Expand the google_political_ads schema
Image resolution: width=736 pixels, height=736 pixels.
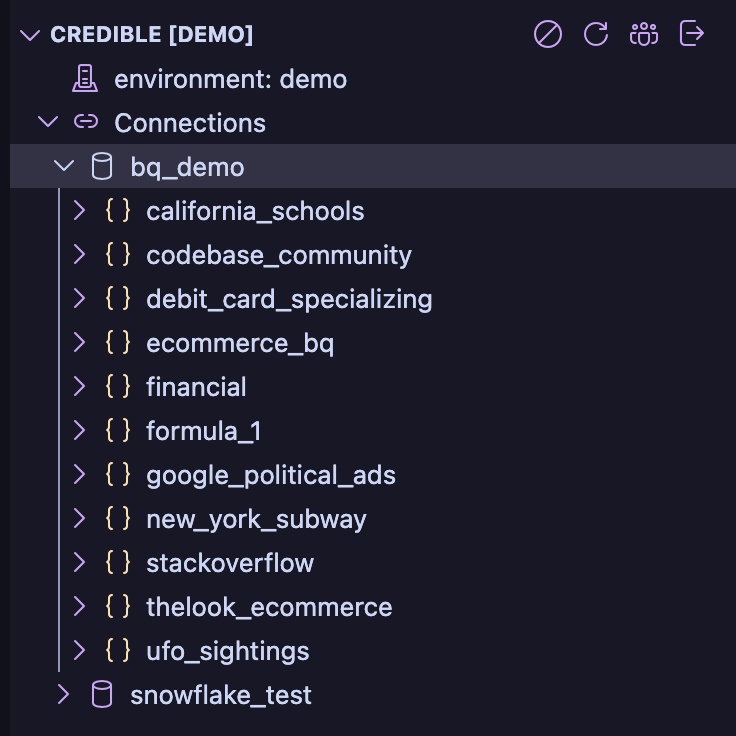[79, 474]
